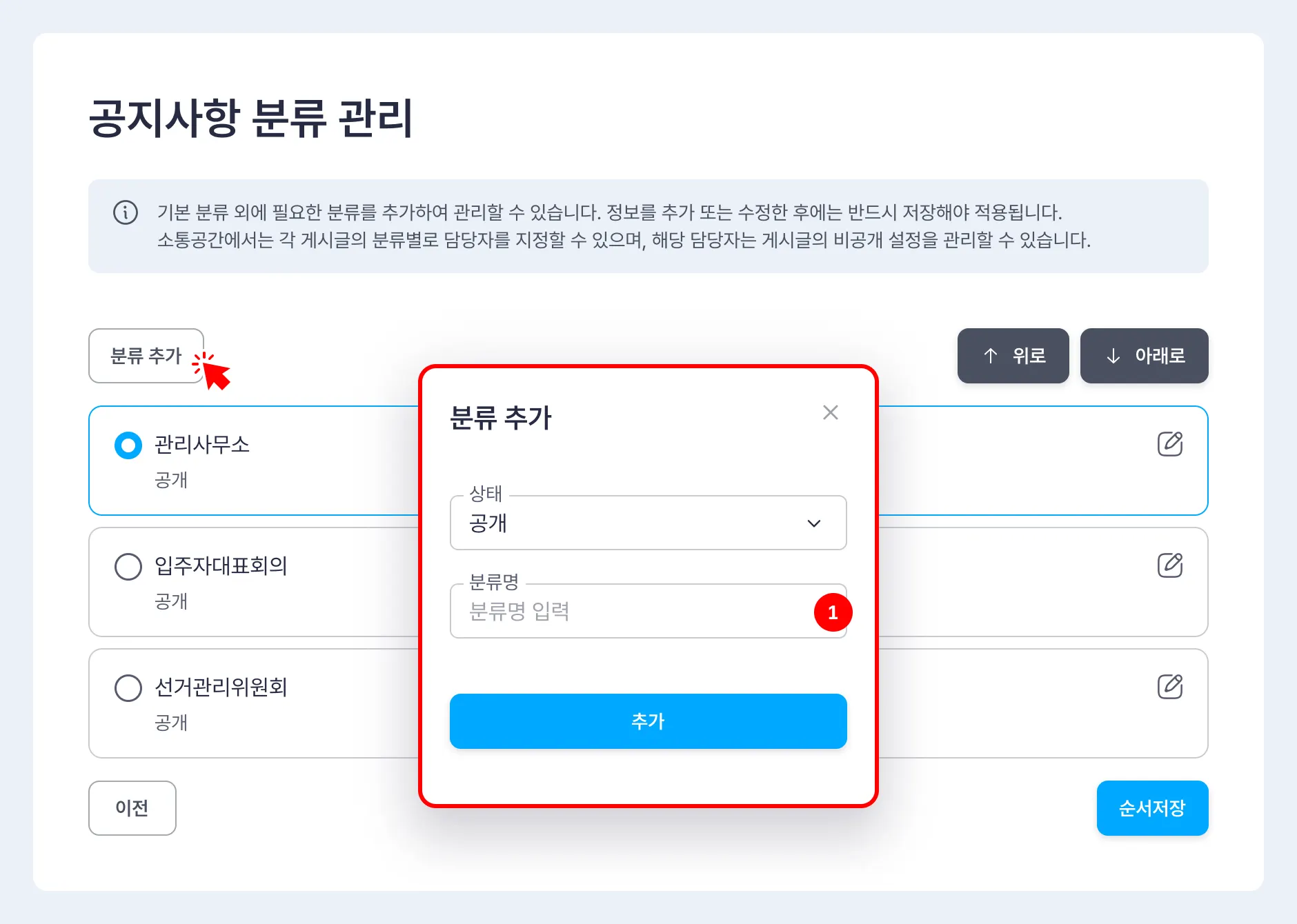Click the info icon in the notice banner

coord(126,212)
